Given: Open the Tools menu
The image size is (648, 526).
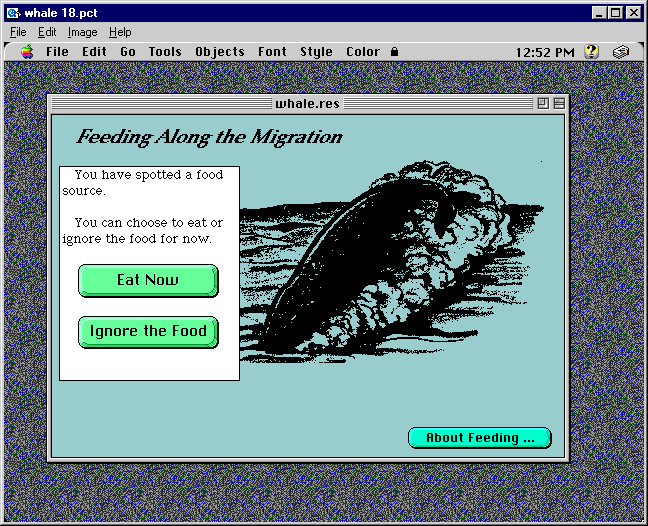Looking at the screenshot, I should (165, 52).
